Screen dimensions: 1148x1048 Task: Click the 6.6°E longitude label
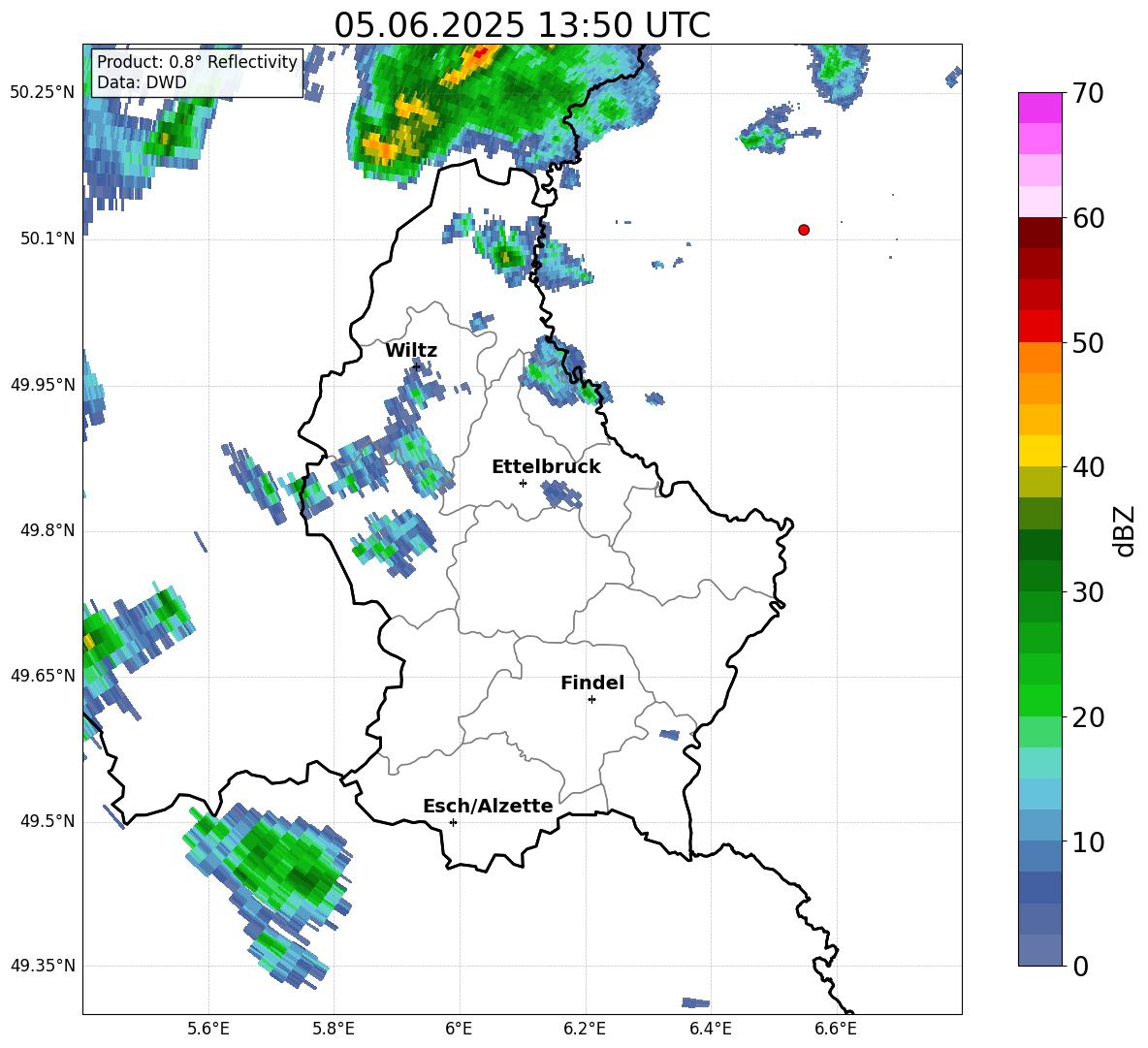836,1030
